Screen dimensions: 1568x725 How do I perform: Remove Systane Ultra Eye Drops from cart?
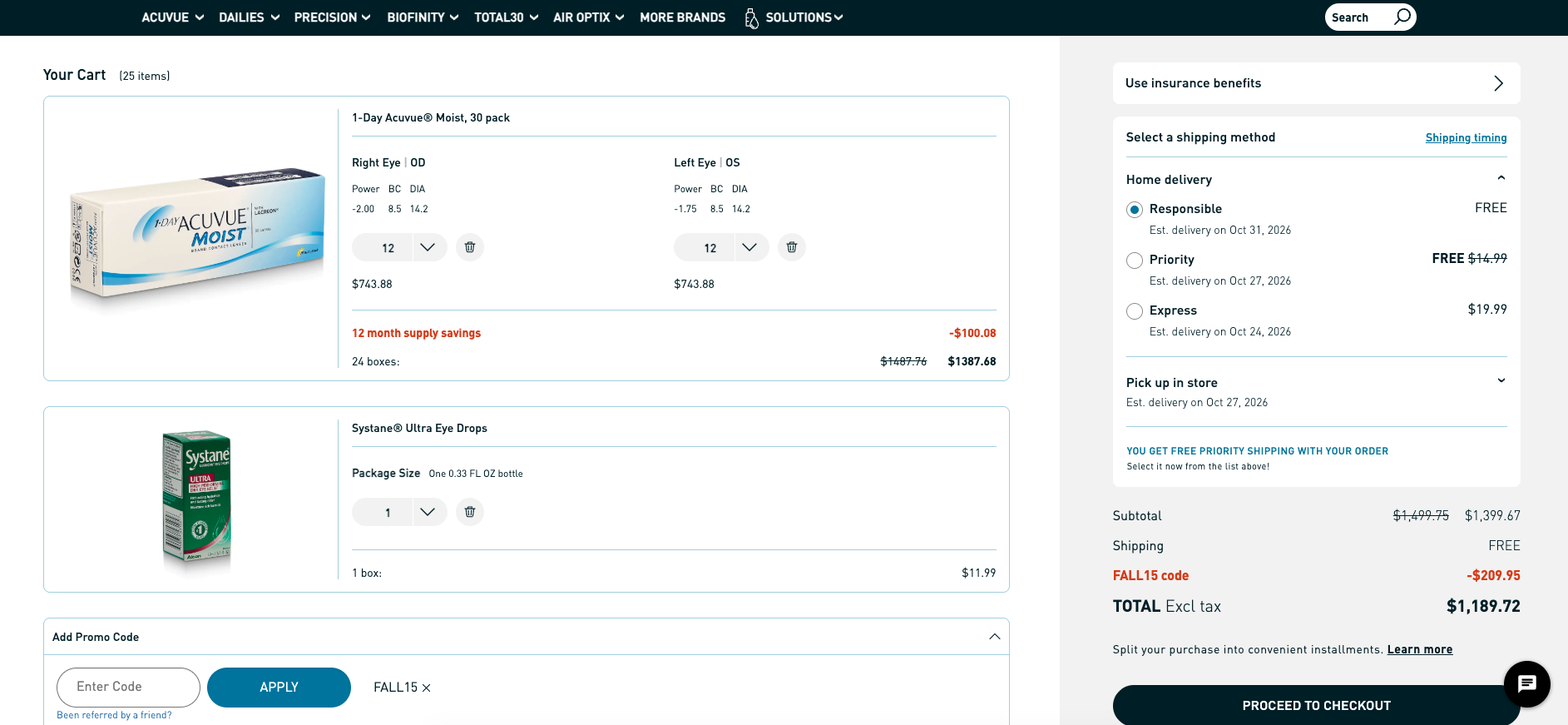[x=470, y=512]
